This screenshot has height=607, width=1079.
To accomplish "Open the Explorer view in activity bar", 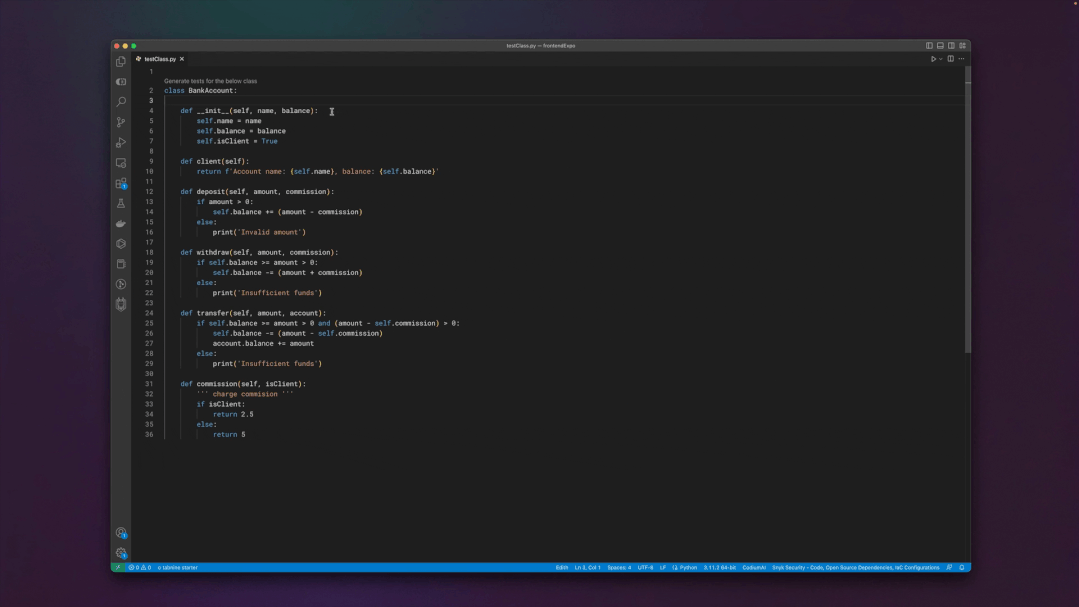I will point(121,62).
